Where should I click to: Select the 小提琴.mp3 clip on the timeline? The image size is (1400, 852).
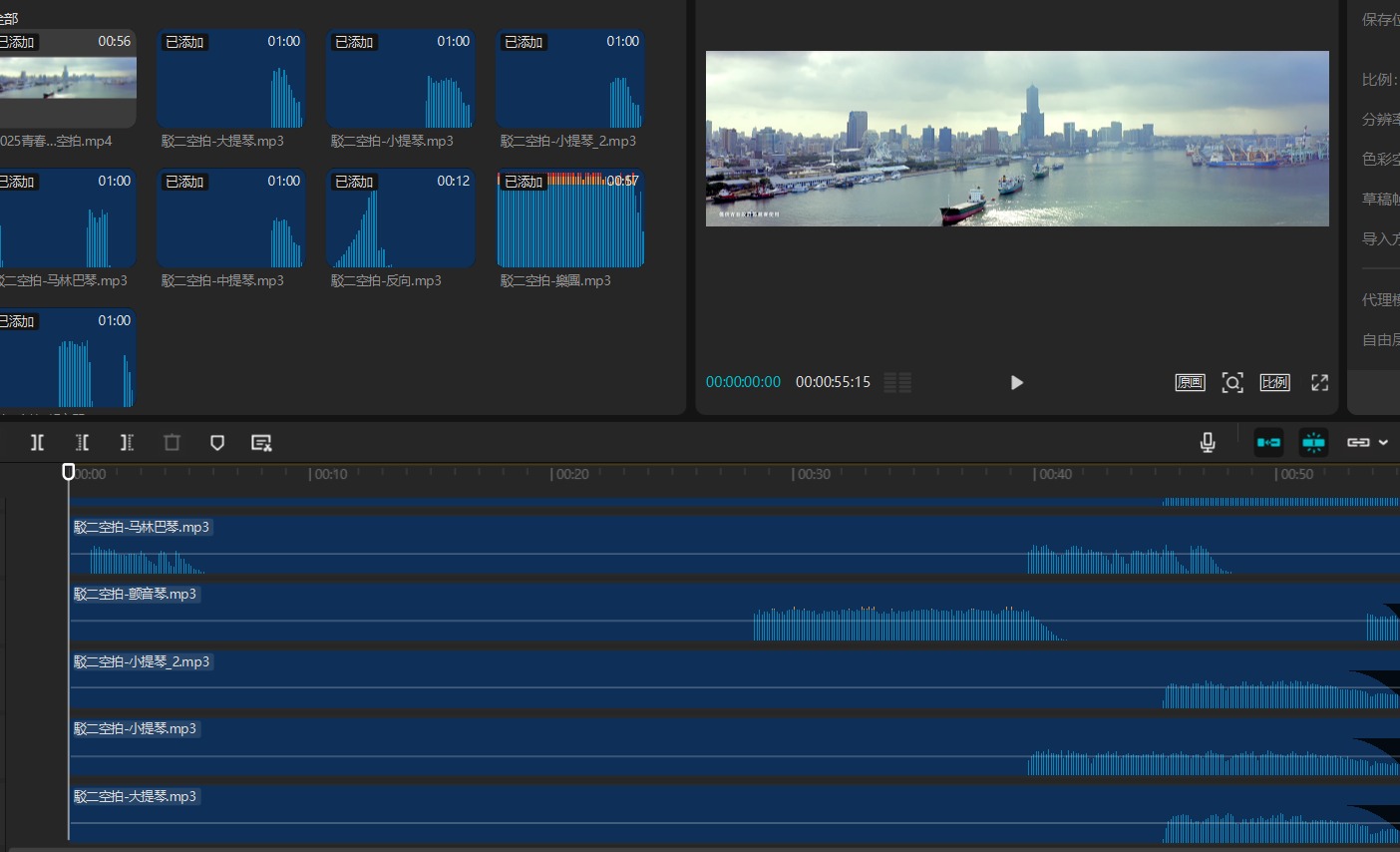(x=734, y=746)
